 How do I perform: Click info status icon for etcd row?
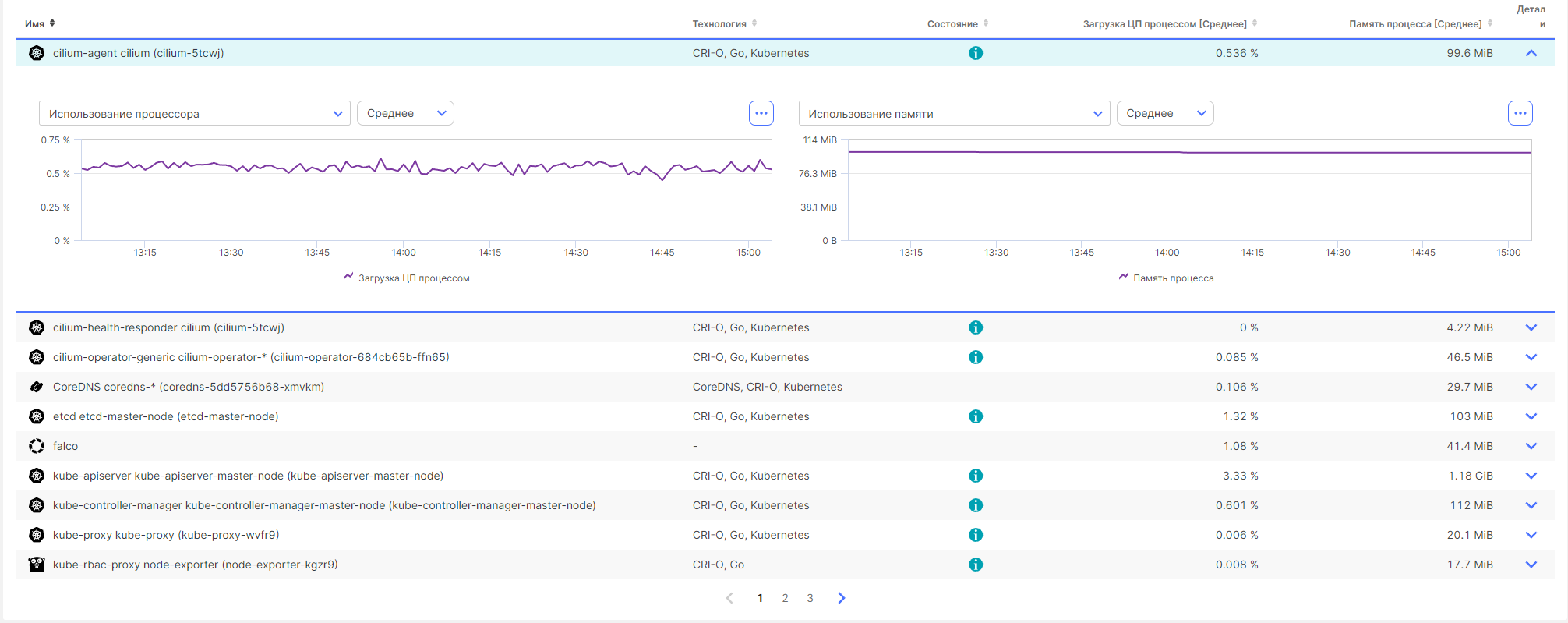pyautogui.click(x=975, y=416)
